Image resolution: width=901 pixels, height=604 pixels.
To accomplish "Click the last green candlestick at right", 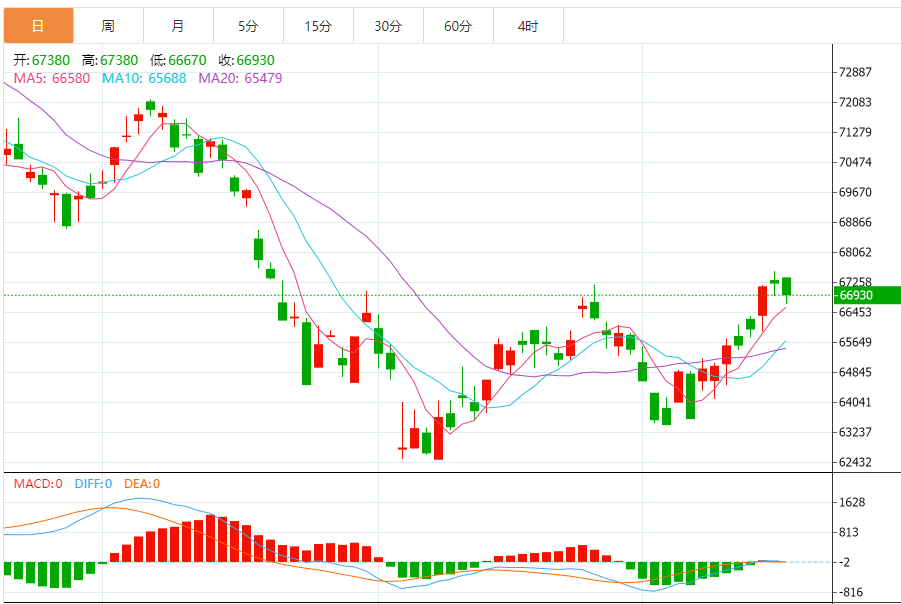I will pos(786,286).
